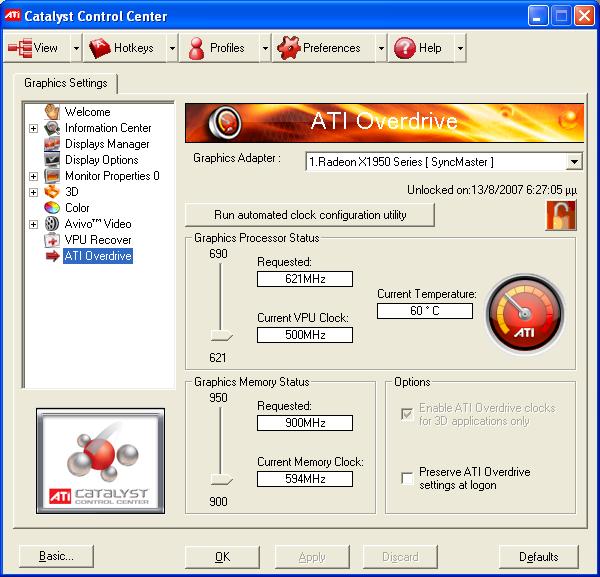600x577 pixels.
Task: Click the Current Memory Clock 594MHz field
Action: click(x=305, y=479)
